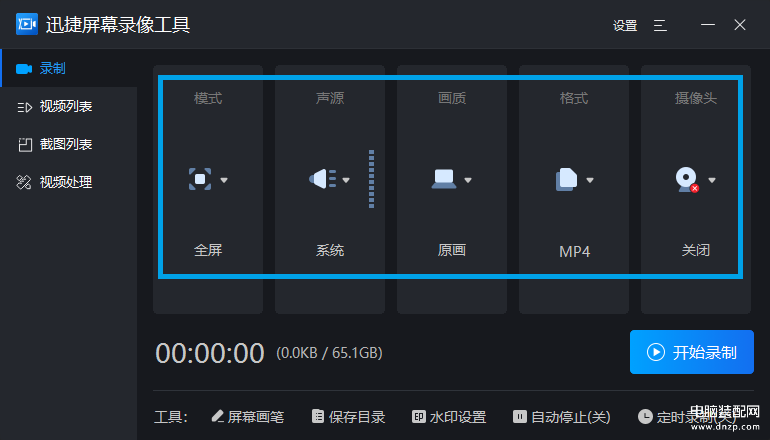The image size is (770, 440).
Task: Expand the 摄像头 dropdown arrow
Action: point(712,180)
